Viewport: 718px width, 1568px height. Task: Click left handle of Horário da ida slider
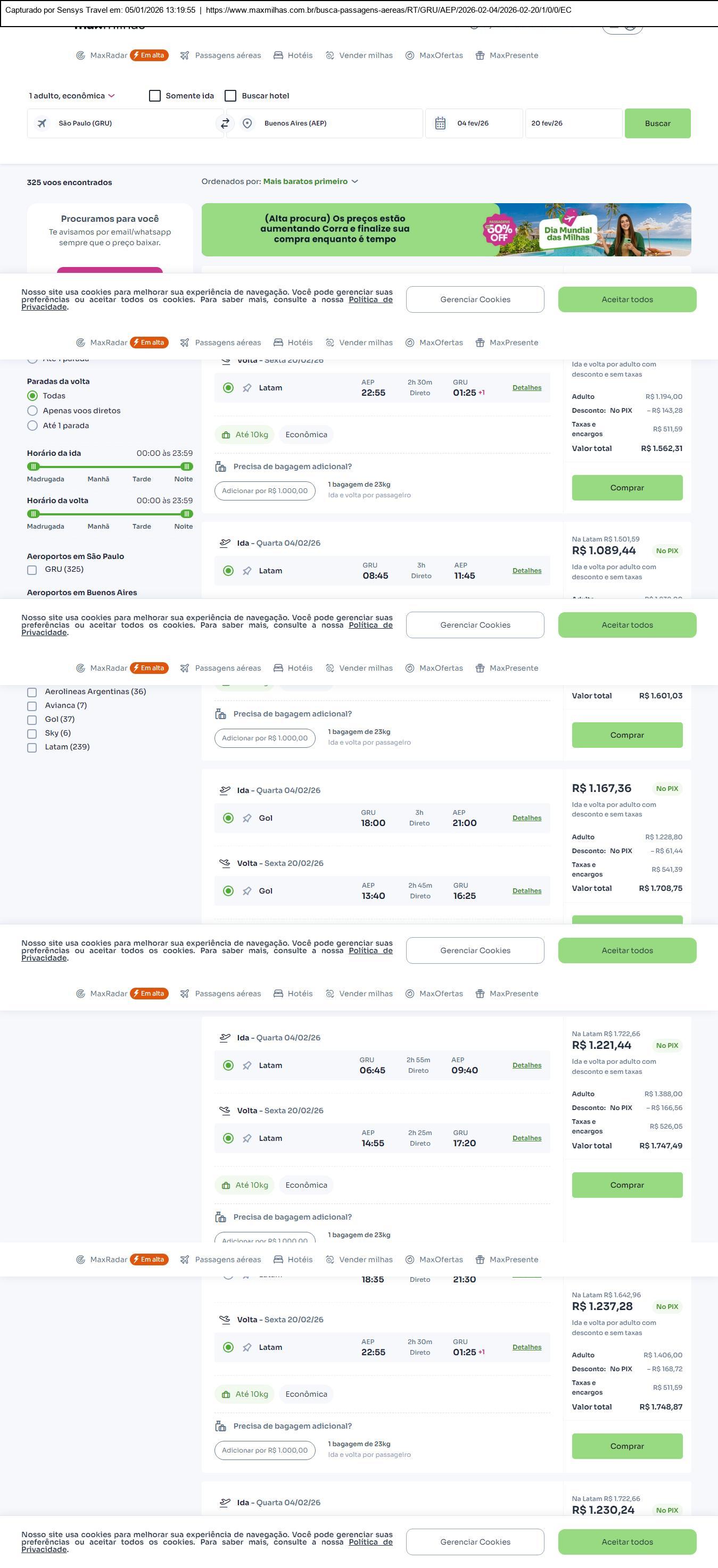34,467
